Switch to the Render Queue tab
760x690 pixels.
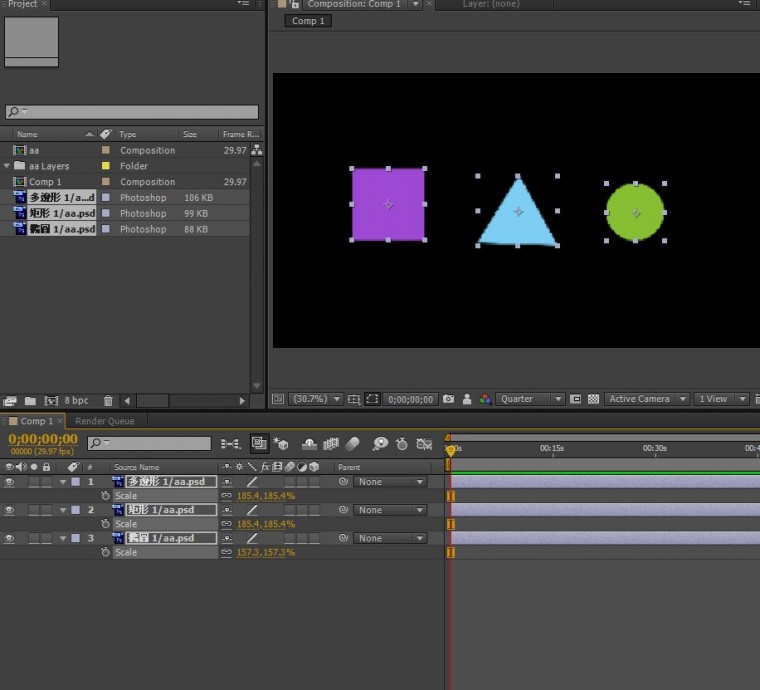coord(106,421)
